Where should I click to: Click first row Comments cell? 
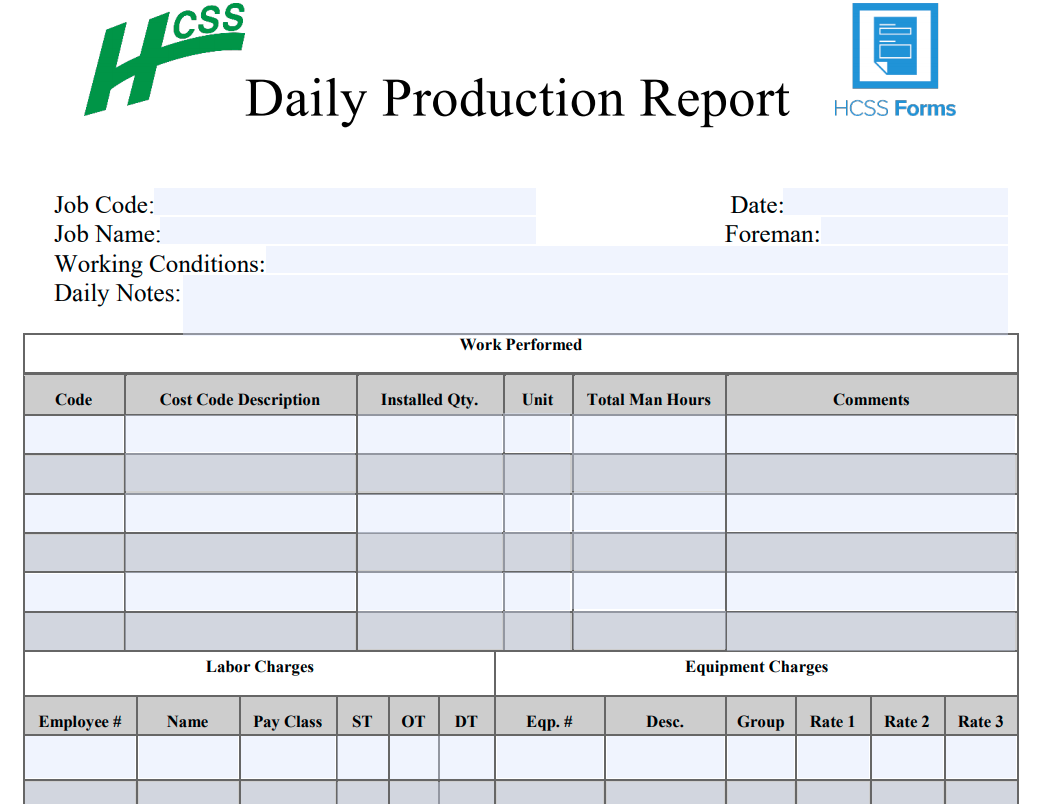[871, 435]
